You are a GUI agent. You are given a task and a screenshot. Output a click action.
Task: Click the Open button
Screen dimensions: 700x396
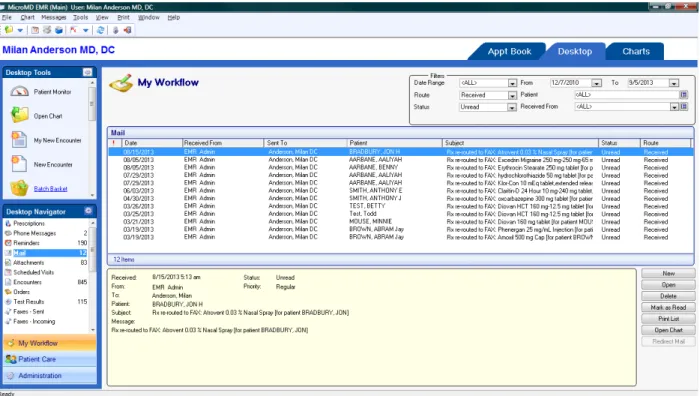tap(668, 285)
